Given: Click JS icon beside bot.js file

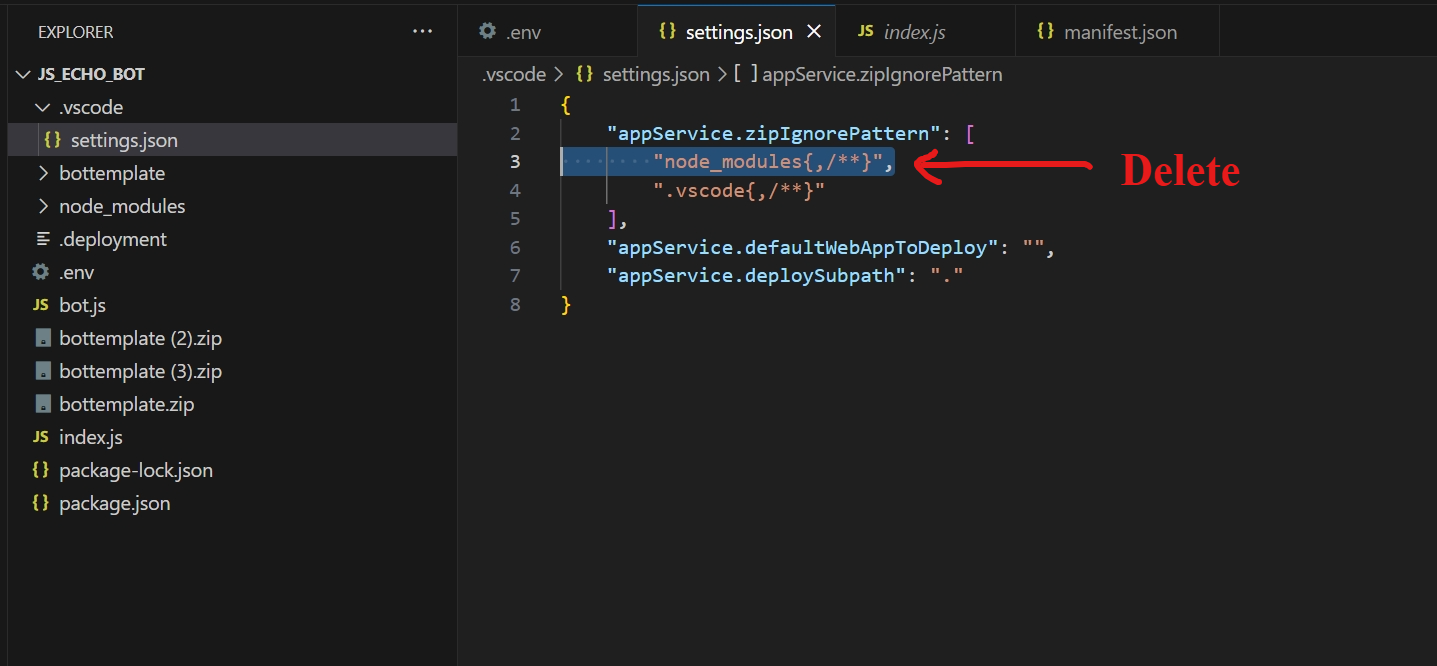Looking at the screenshot, I should [x=41, y=305].
